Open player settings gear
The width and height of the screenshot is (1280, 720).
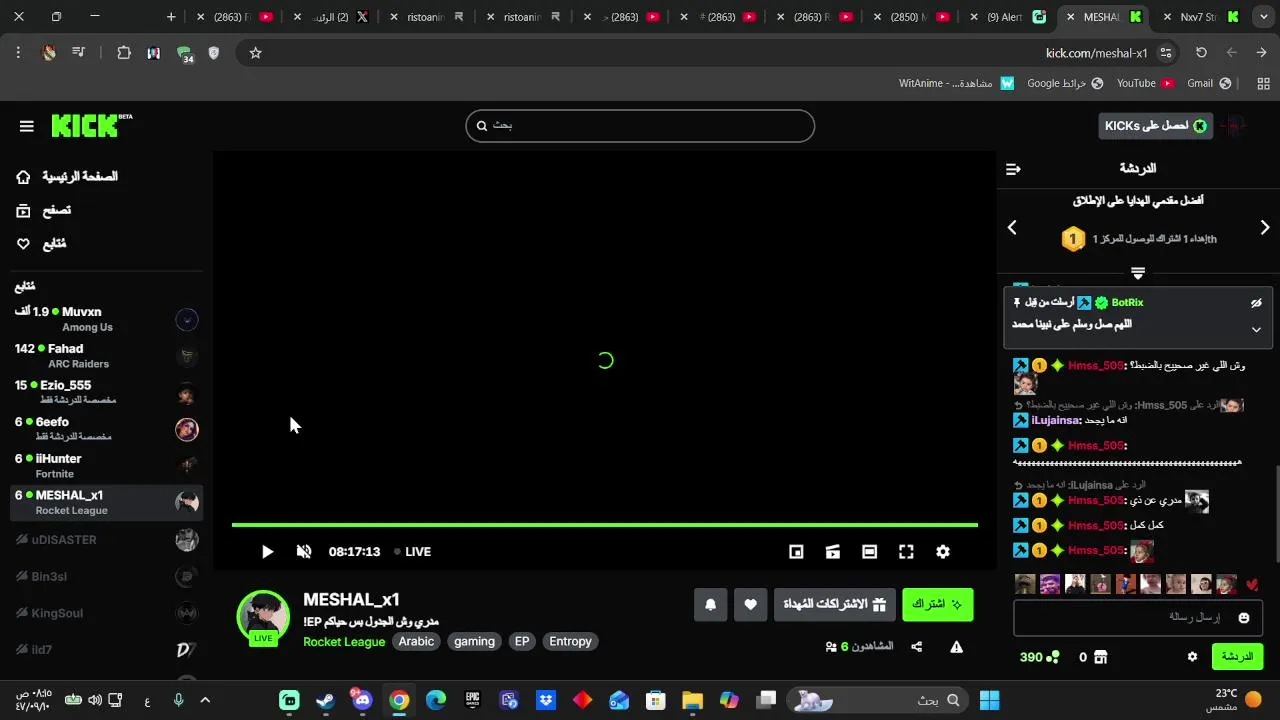click(943, 552)
